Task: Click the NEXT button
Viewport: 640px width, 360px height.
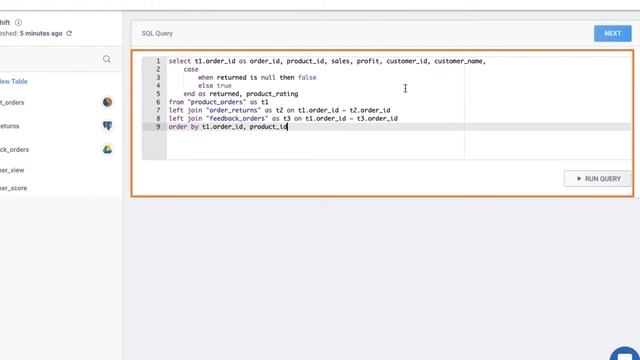Action: (612, 33)
